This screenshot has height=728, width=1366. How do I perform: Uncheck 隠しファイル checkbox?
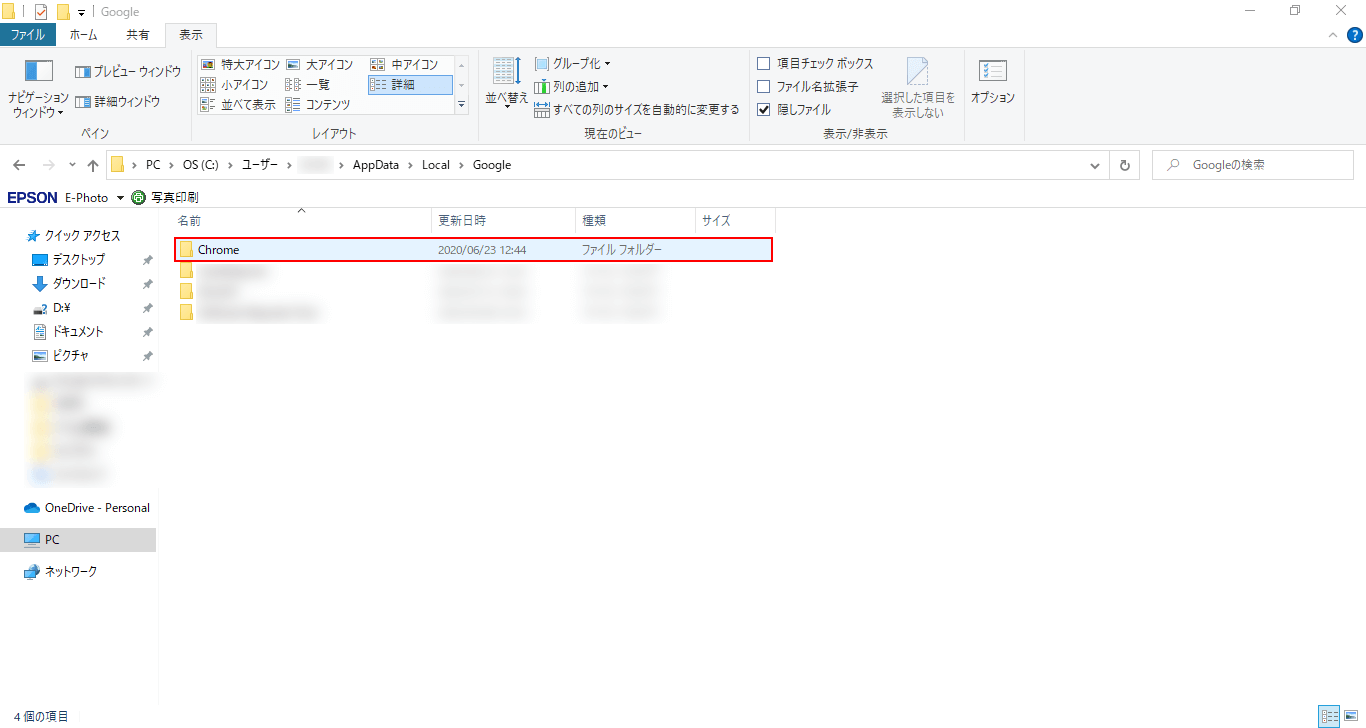point(764,110)
